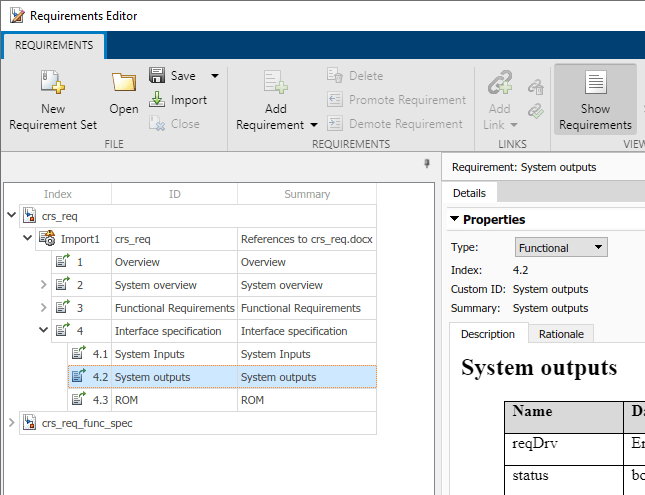Open a requirement set with Open folder icon
Image resolution: width=645 pixels, height=495 pixels.
pyautogui.click(x=124, y=84)
